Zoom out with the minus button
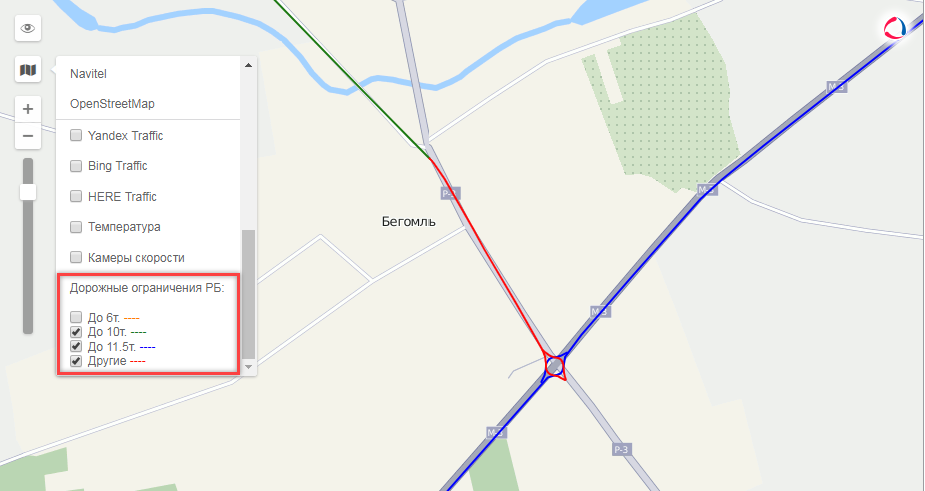The width and height of the screenshot is (925, 491). pyautogui.click(x=28, y=136)
